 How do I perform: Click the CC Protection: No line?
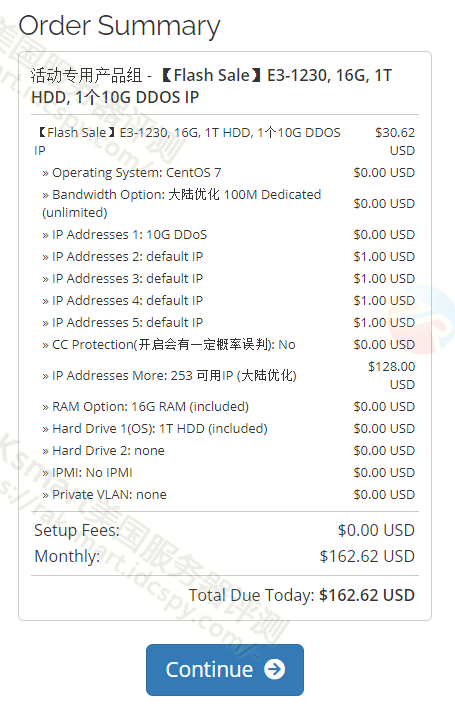[168, 345]
